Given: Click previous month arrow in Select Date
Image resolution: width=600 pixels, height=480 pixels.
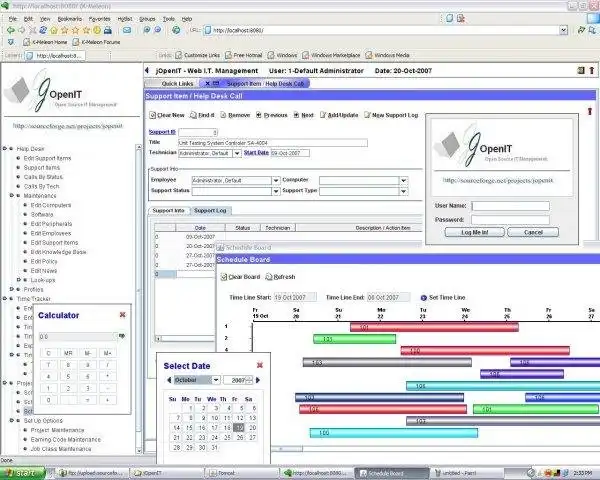Looking at the screenshot, I should click(x=169, y=380).
